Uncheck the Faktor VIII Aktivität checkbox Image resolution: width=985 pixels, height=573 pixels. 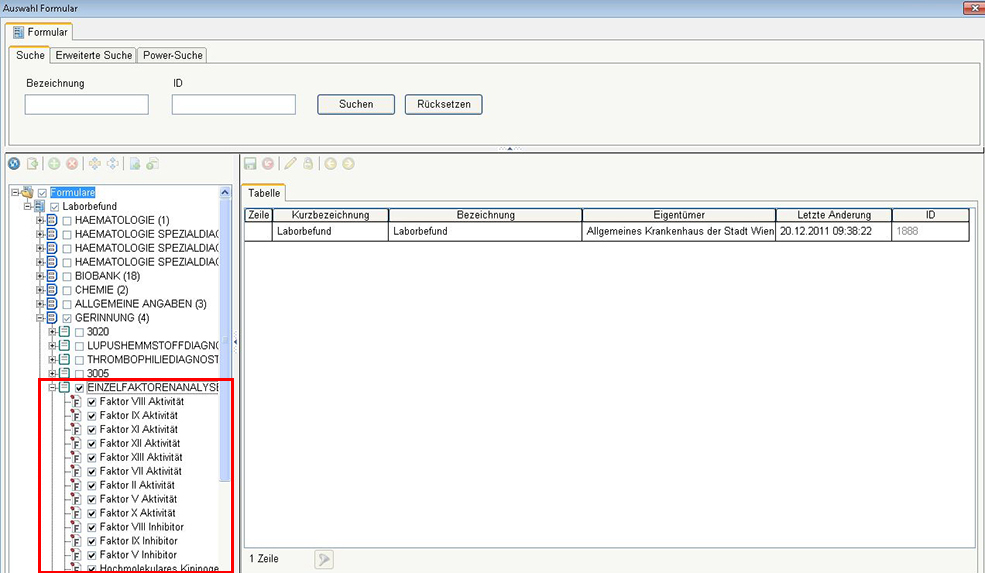pyautogui.click(x=92, y=402)
